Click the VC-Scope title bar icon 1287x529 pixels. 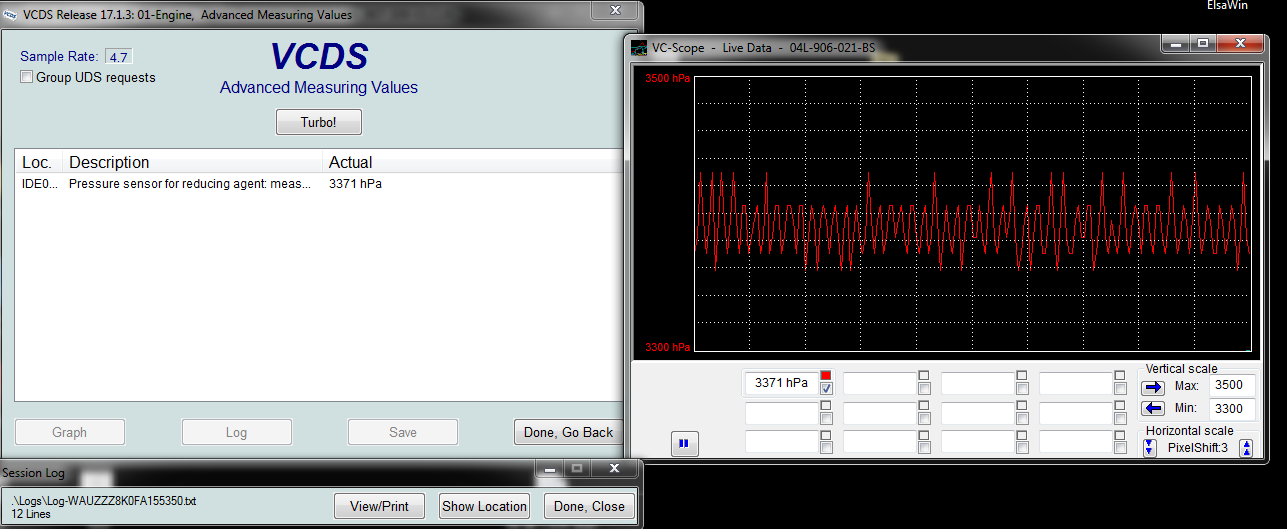click(x=640, y=47)
